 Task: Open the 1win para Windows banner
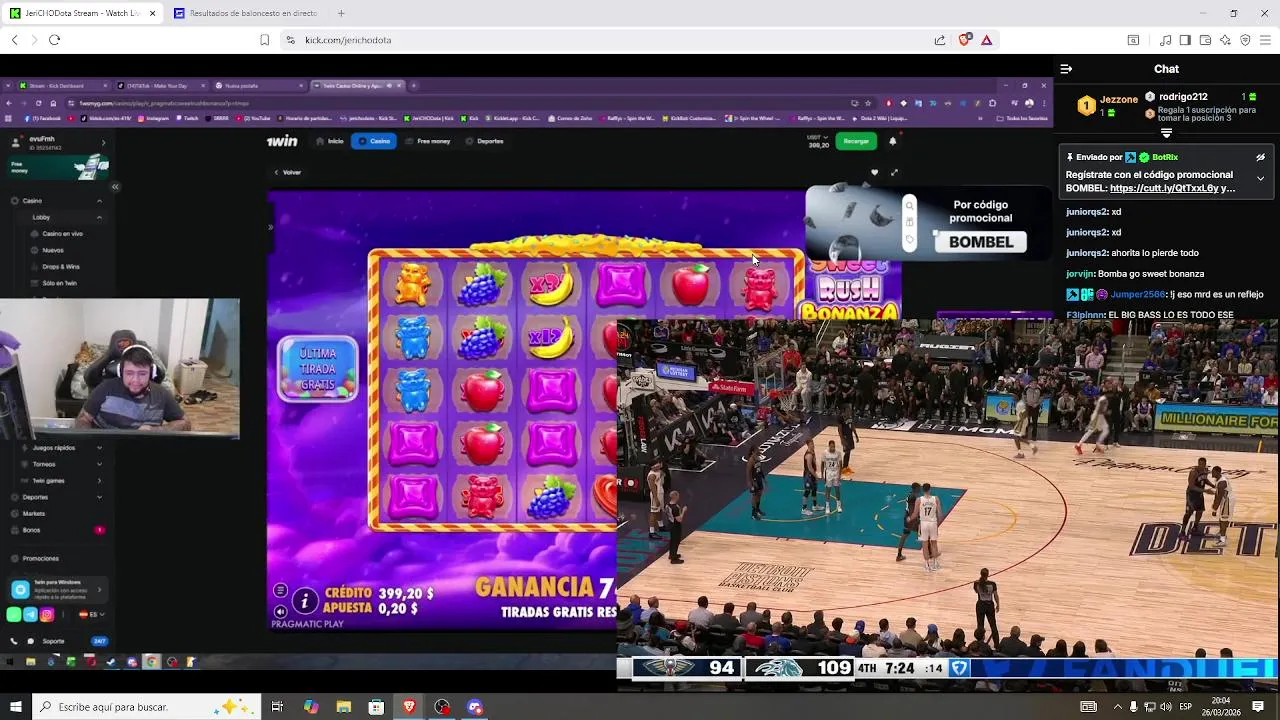(x=56, y=590)
